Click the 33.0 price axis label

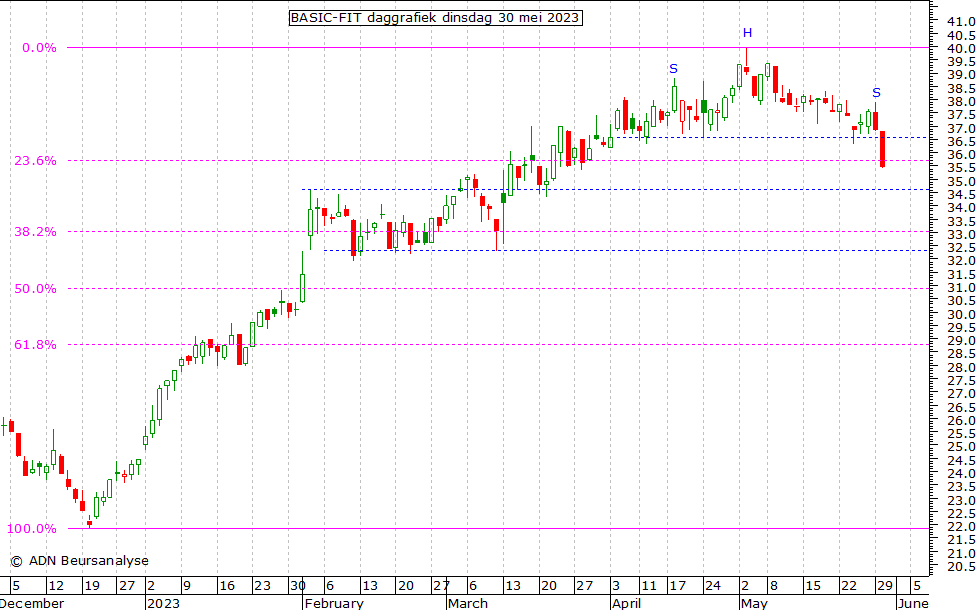point(961,234)
